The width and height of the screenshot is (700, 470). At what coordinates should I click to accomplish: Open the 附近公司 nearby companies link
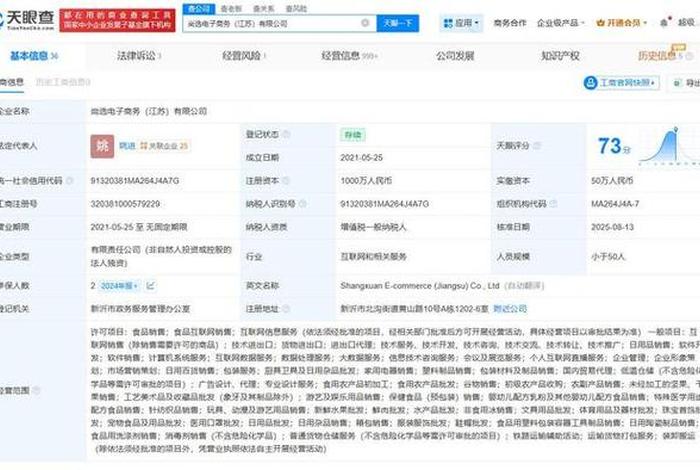point(510,308)
